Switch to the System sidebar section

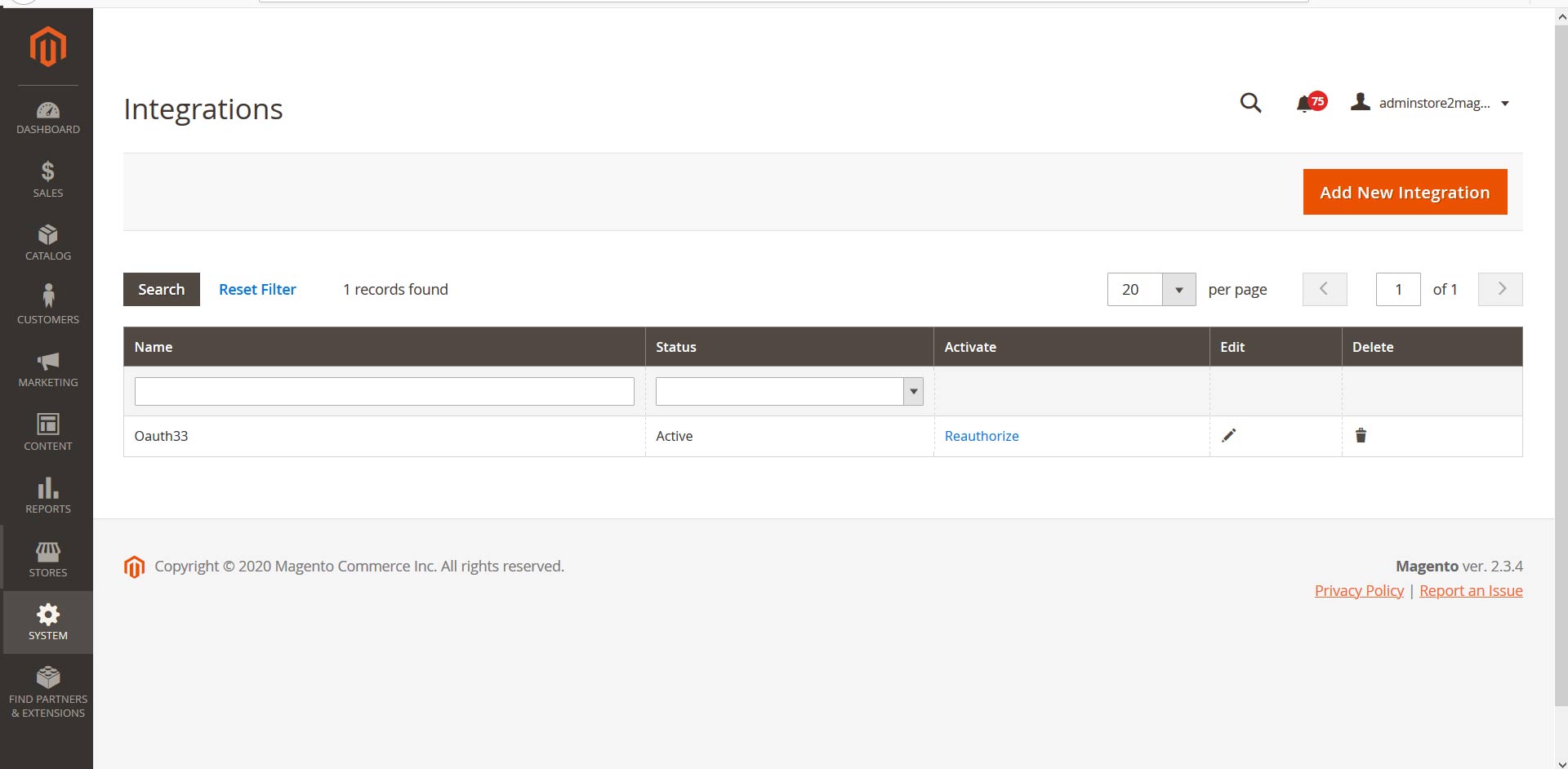pos(47,622)
